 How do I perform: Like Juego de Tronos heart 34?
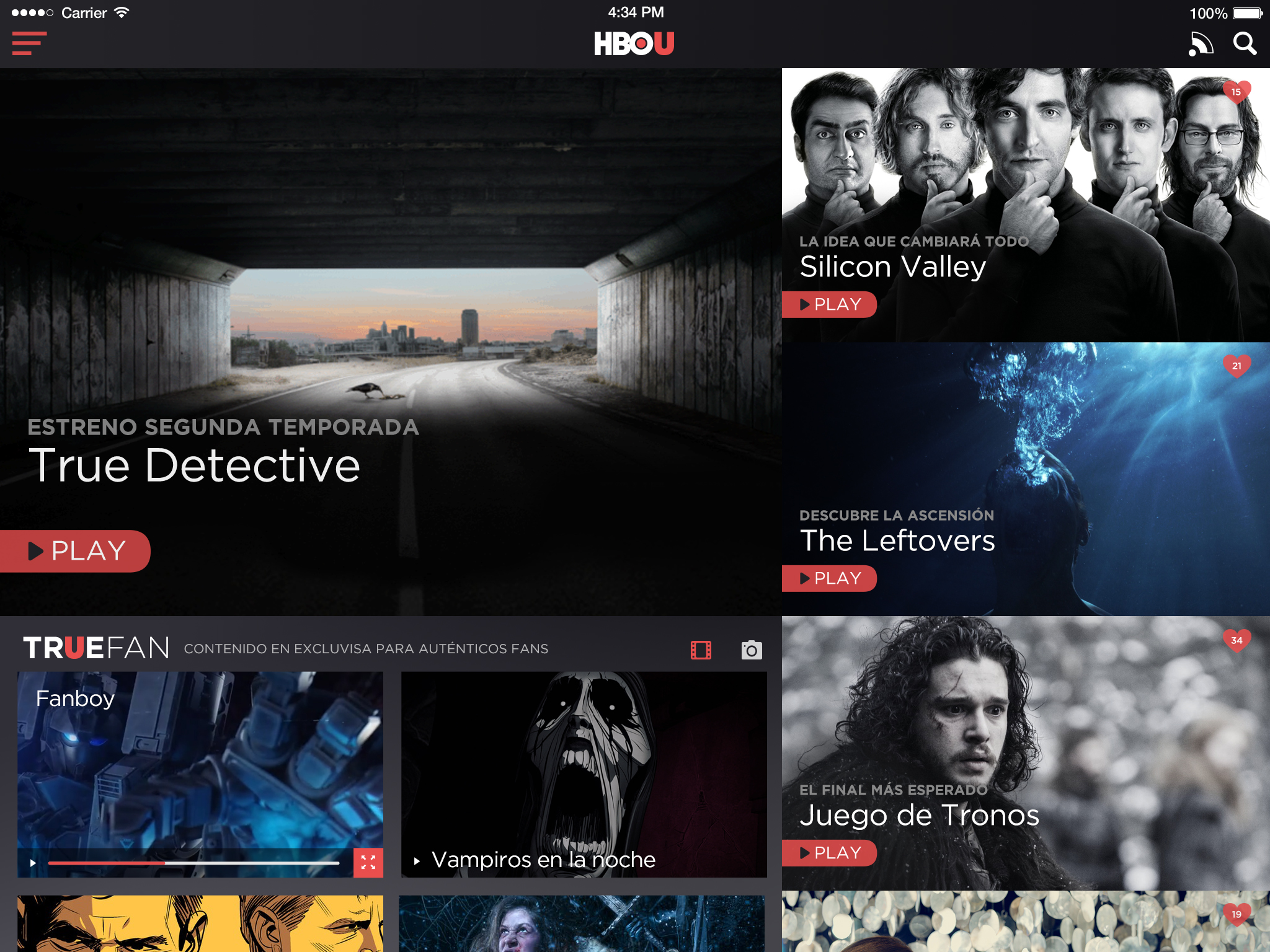coord(1237,641)
